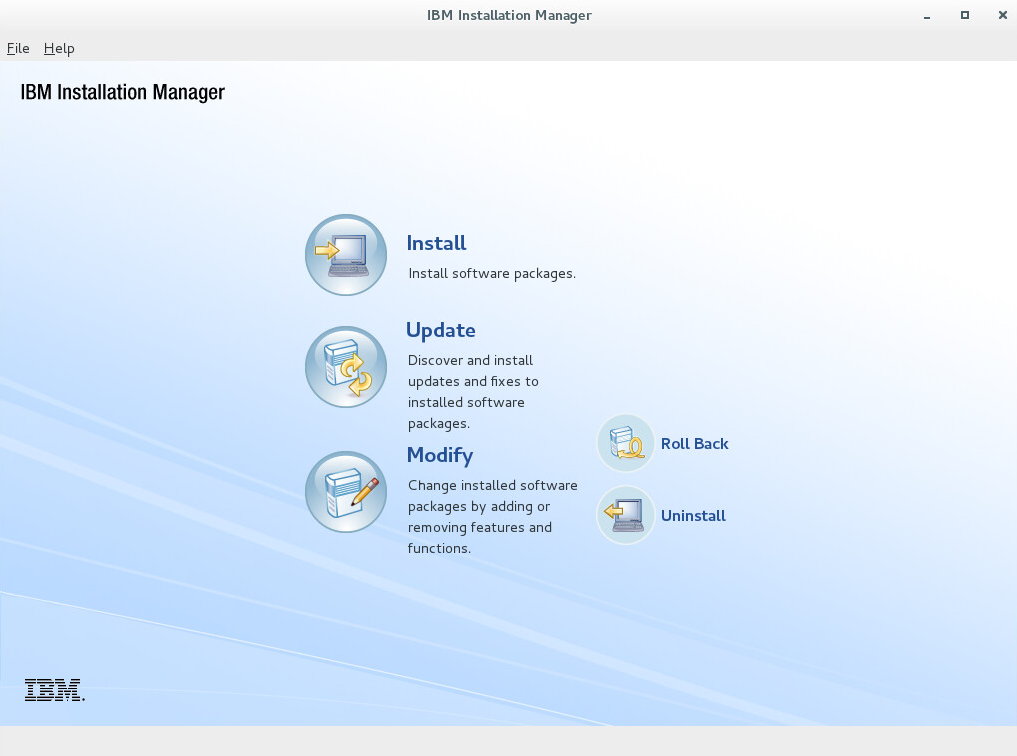Select the Update heading link
The image size is (1017, 756).
[441, 330]
